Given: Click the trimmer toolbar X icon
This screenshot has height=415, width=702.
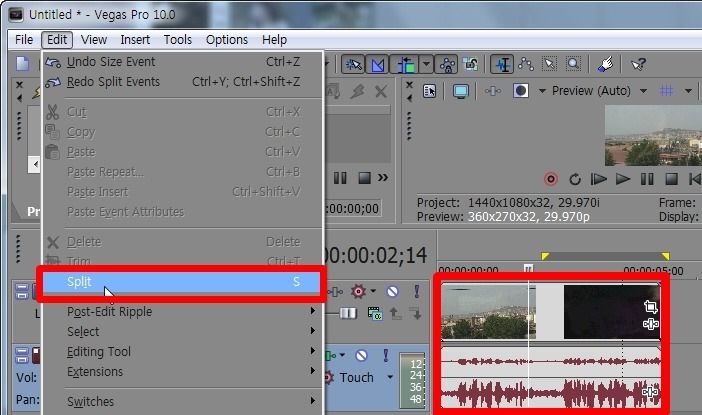Looking at the screenshot, I should 381,92.
